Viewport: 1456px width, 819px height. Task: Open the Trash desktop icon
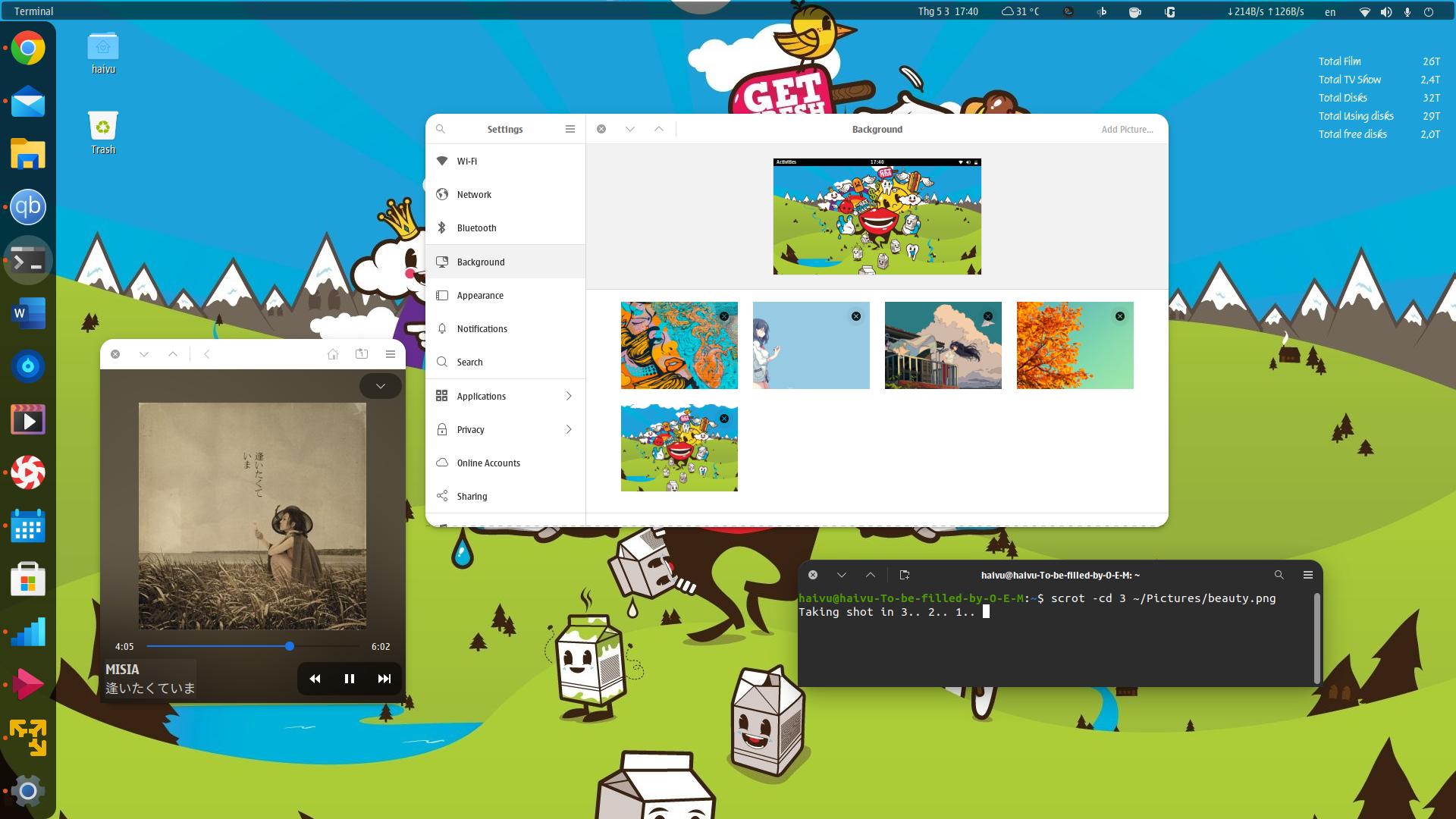[x=103, y=133]
